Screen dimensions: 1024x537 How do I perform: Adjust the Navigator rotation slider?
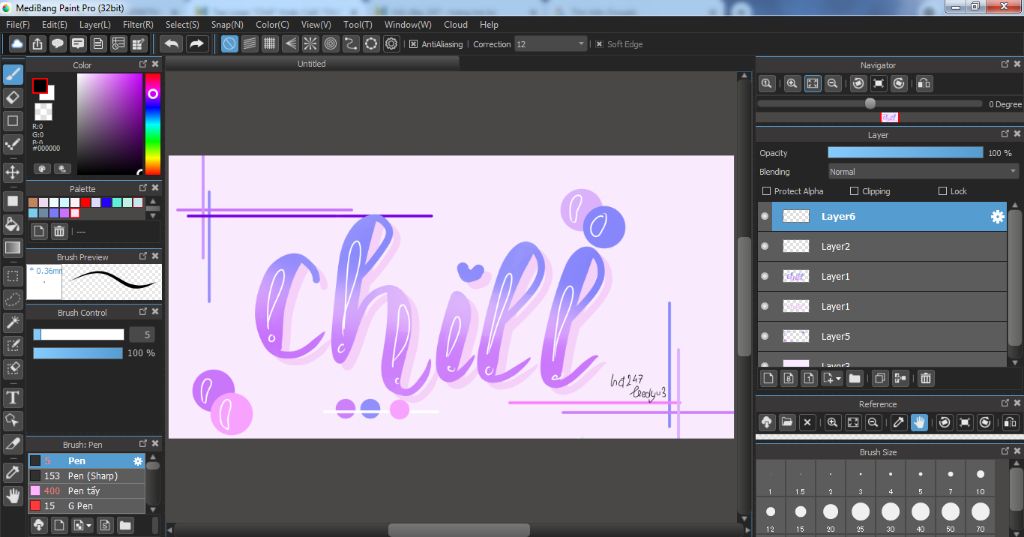[x=870, y=104]
